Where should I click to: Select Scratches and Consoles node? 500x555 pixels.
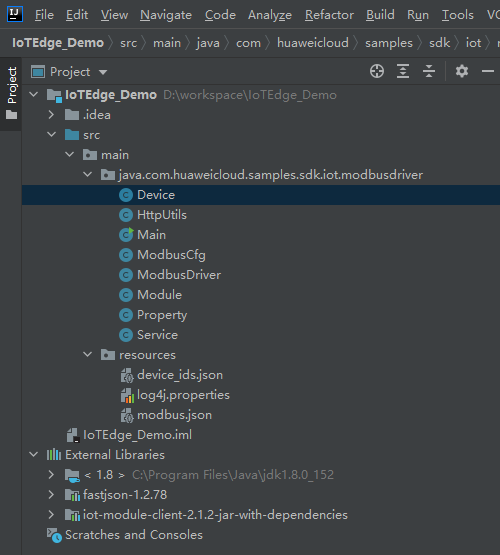134,534
